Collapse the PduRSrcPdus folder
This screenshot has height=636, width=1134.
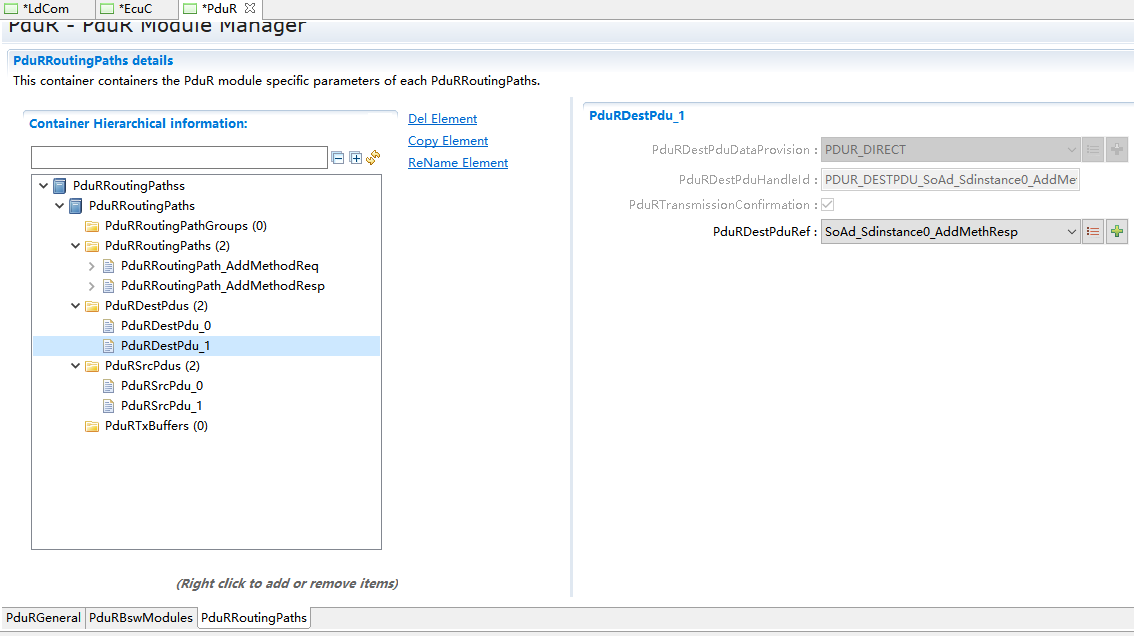(x=76, y=366)
